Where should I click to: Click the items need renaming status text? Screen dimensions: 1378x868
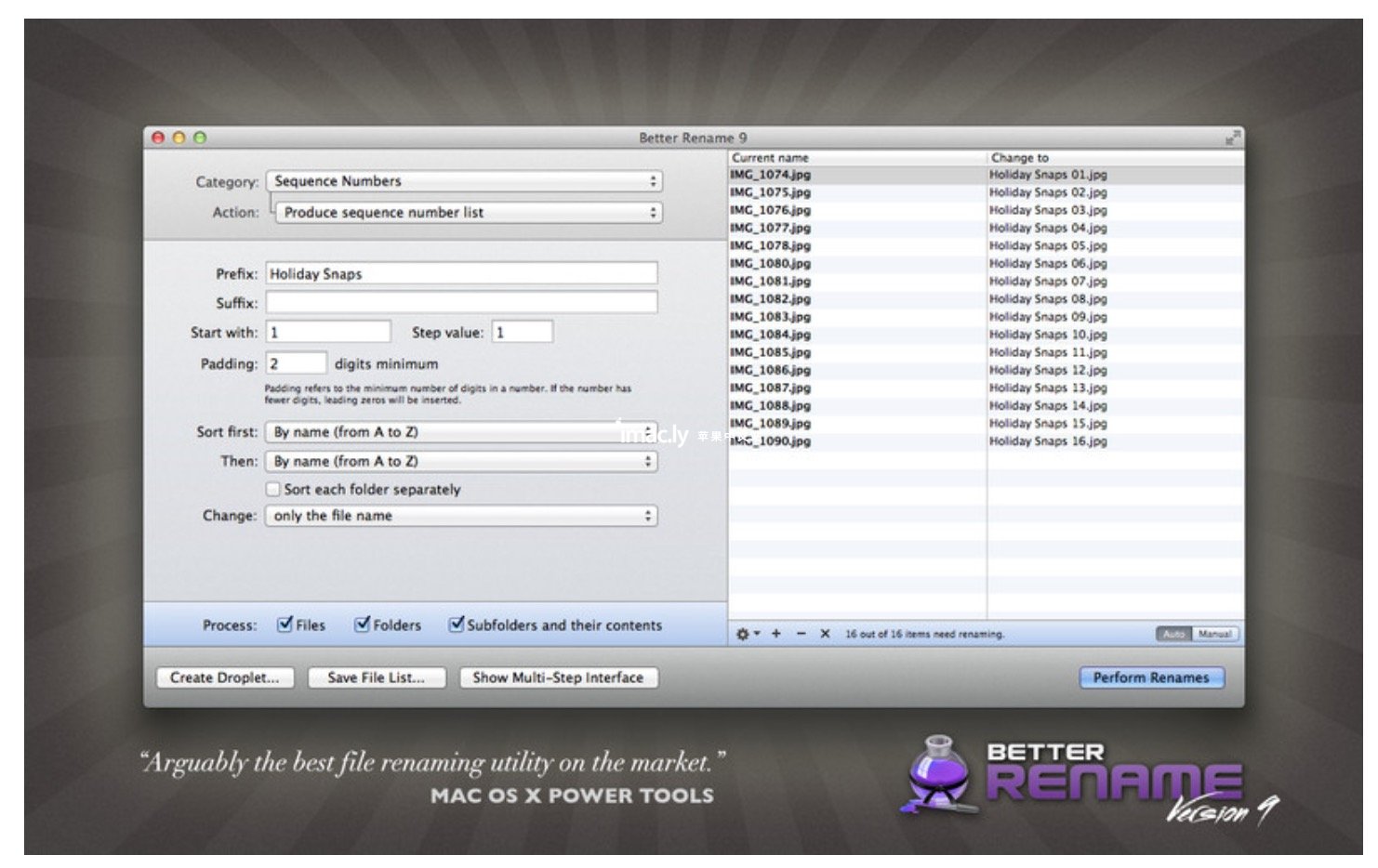click(924, 634)
